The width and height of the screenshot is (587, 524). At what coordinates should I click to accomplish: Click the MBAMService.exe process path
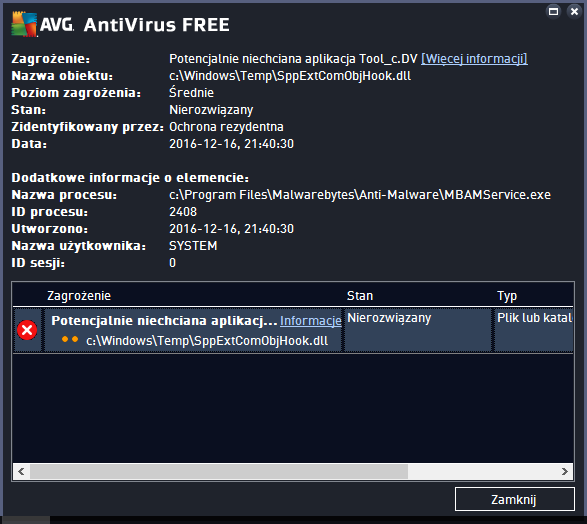coord(360,195)
